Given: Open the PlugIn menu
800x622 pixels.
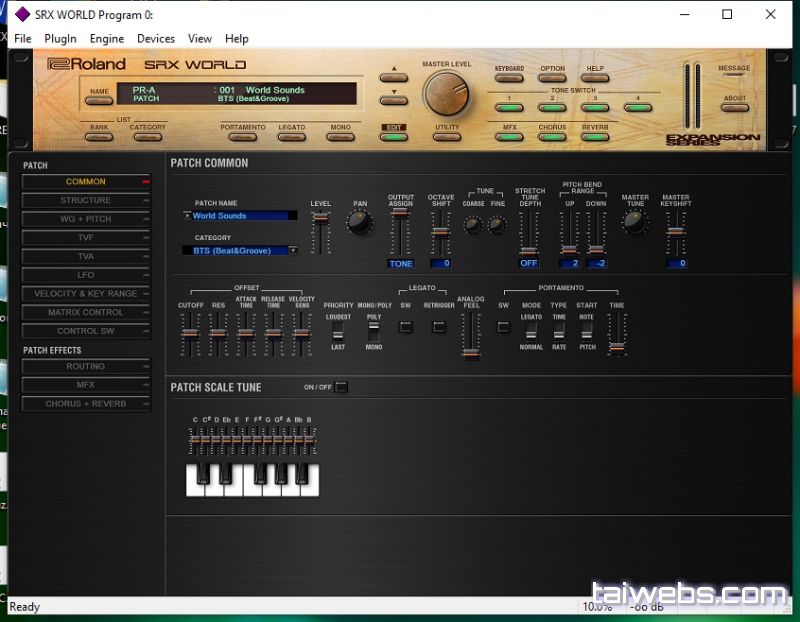Looking at the screenshot, I should (60, 39).
